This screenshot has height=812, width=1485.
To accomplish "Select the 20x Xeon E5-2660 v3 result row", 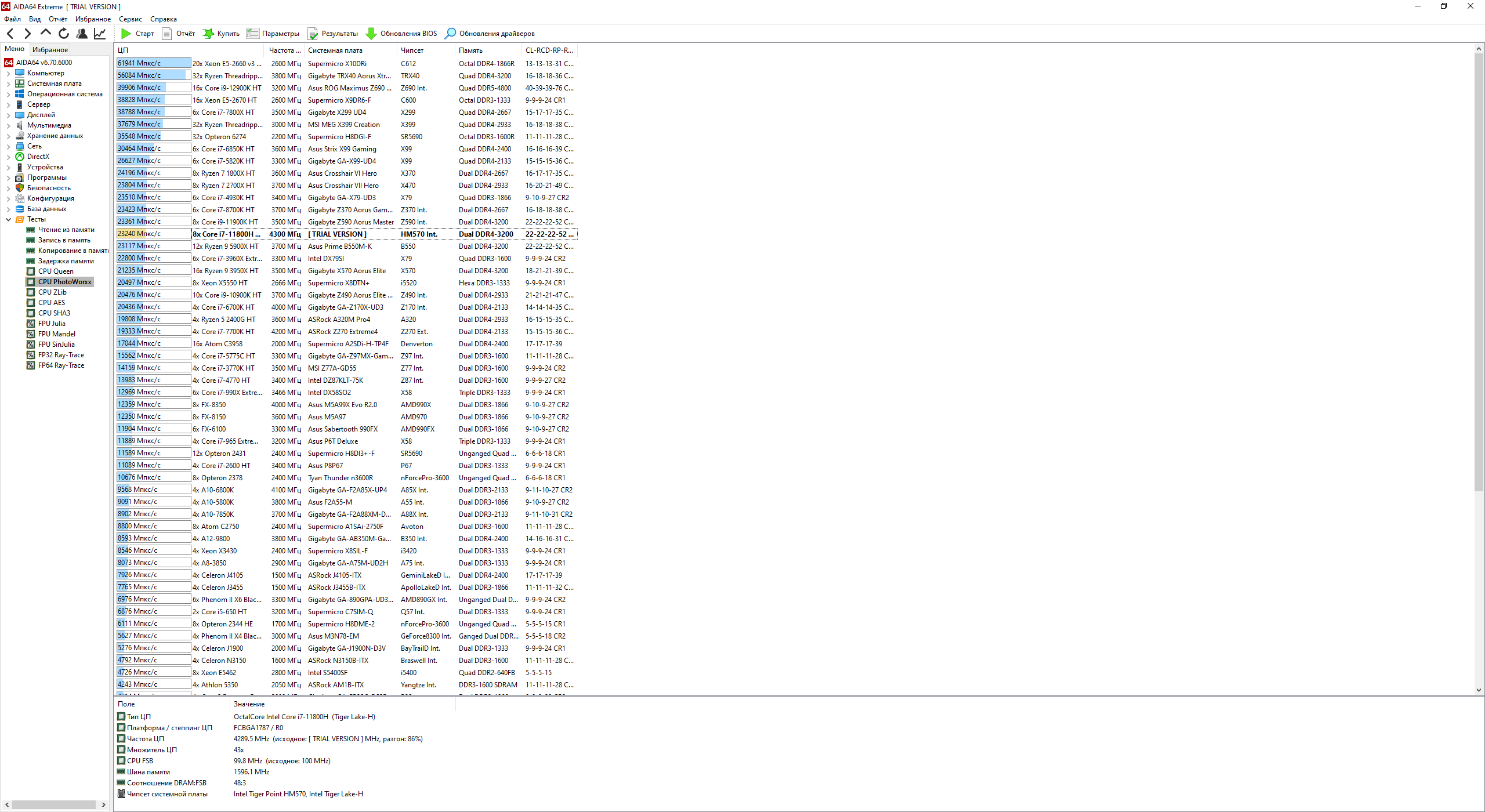I will click(x=346, y=64).
